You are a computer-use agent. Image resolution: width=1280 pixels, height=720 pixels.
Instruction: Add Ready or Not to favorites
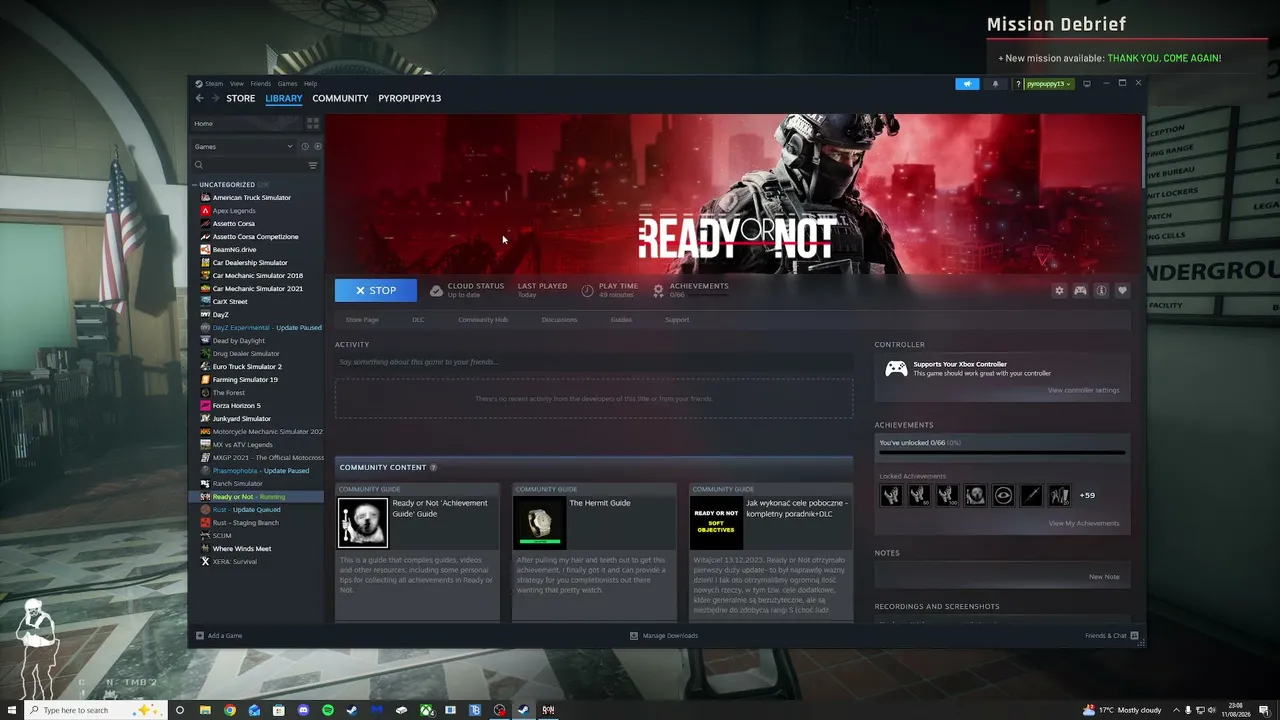pos(1122,290)
